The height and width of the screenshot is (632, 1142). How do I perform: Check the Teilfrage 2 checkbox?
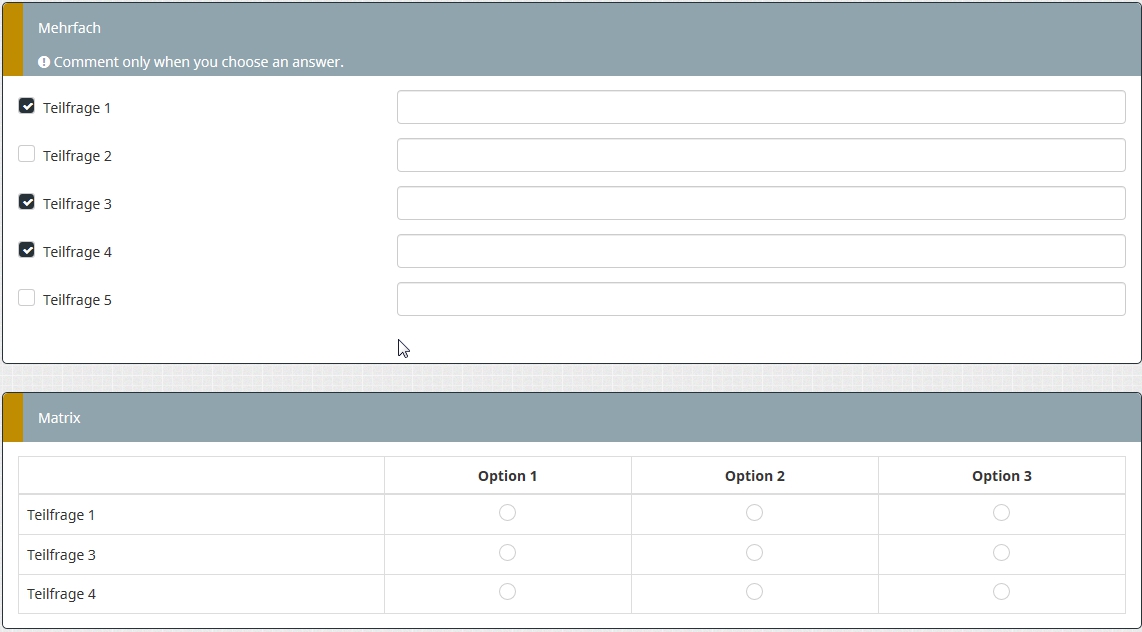coord(27,154)
